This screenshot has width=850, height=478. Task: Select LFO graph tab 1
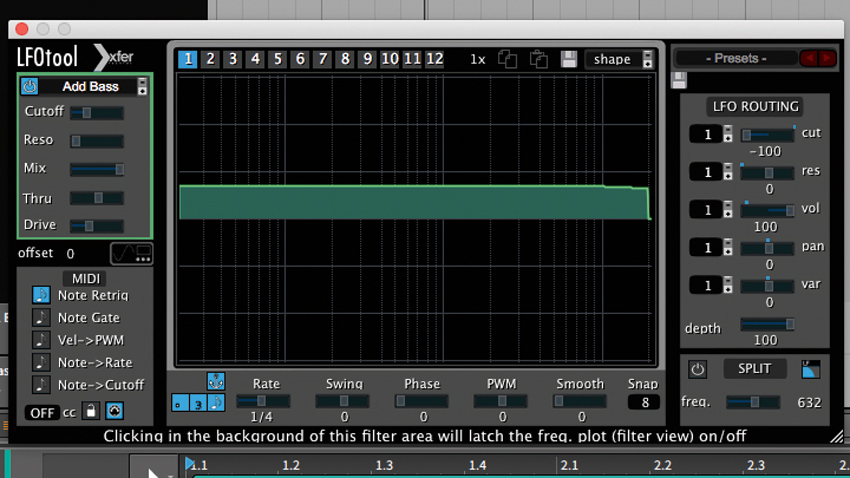[188, 59]
